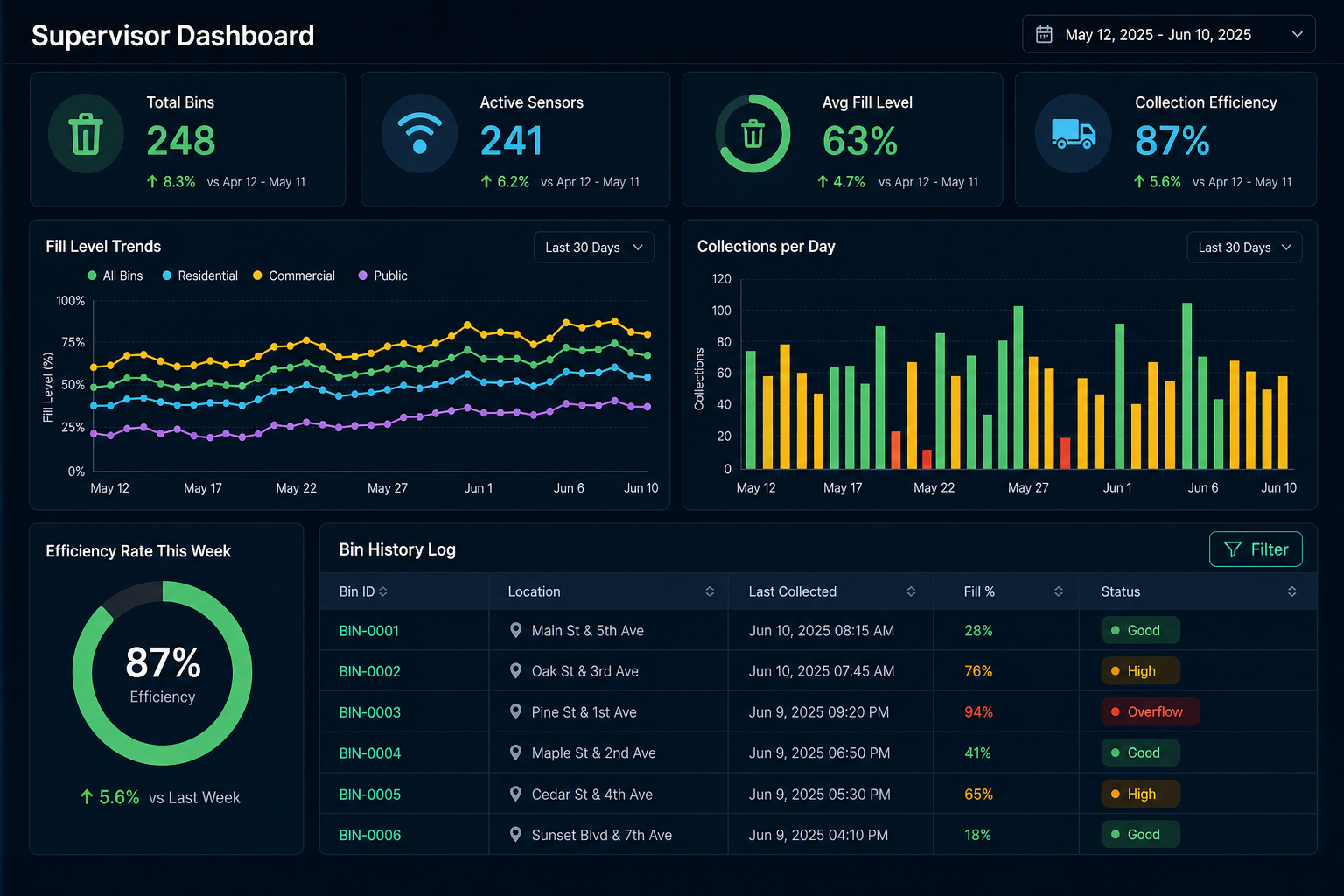
Task: Click the up arrow beside 4.7% in Avg Fill Level
Action: [x=822, y=181]
